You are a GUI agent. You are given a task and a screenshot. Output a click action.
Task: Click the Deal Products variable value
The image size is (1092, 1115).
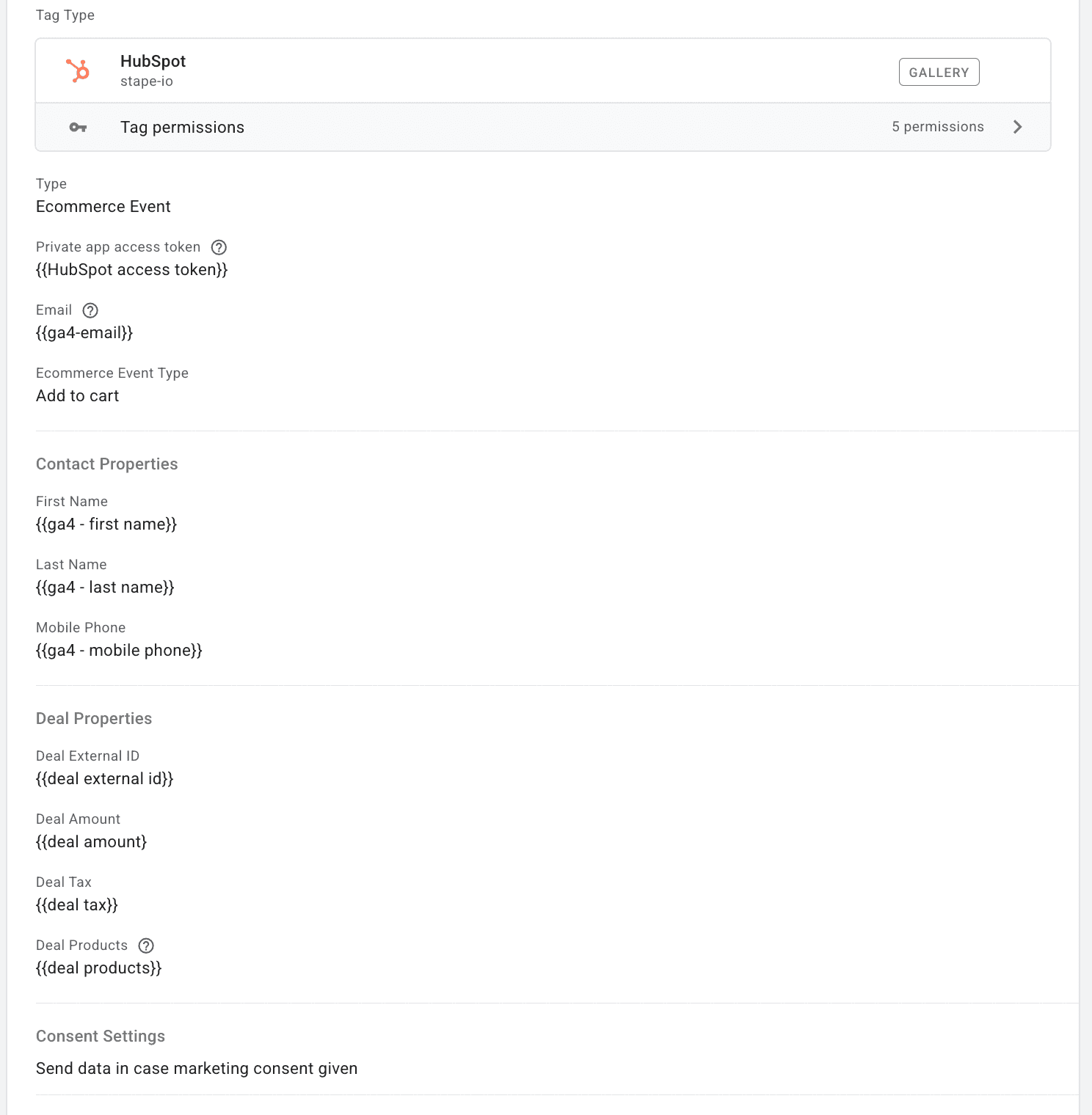tap(98, 968)
